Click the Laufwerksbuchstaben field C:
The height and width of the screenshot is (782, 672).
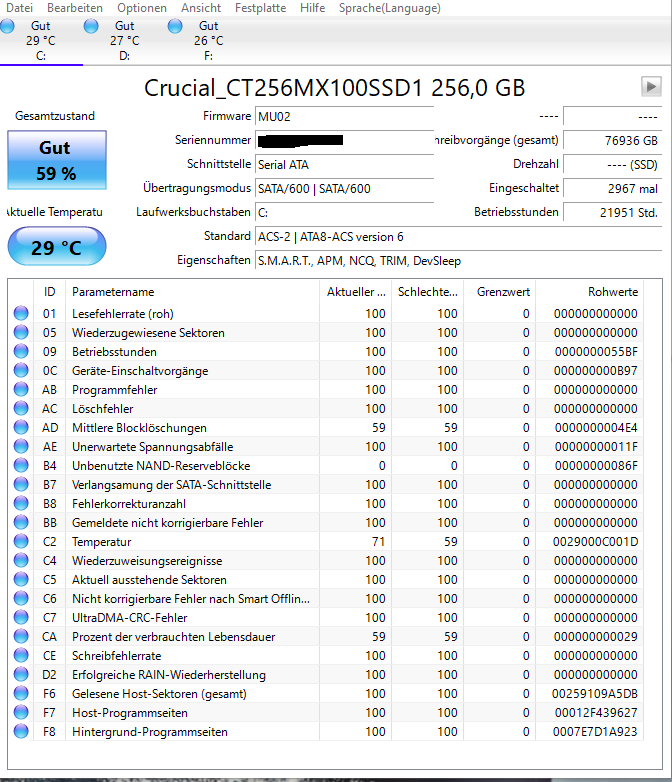[x=344, y=212]
